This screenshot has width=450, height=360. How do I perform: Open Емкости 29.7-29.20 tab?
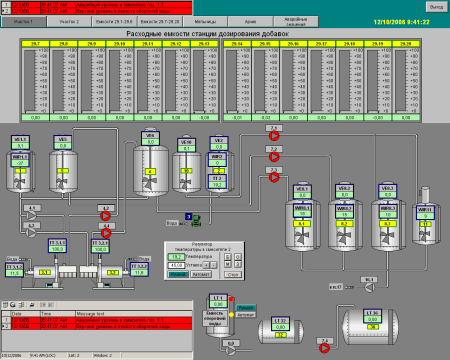click(160, 22)
